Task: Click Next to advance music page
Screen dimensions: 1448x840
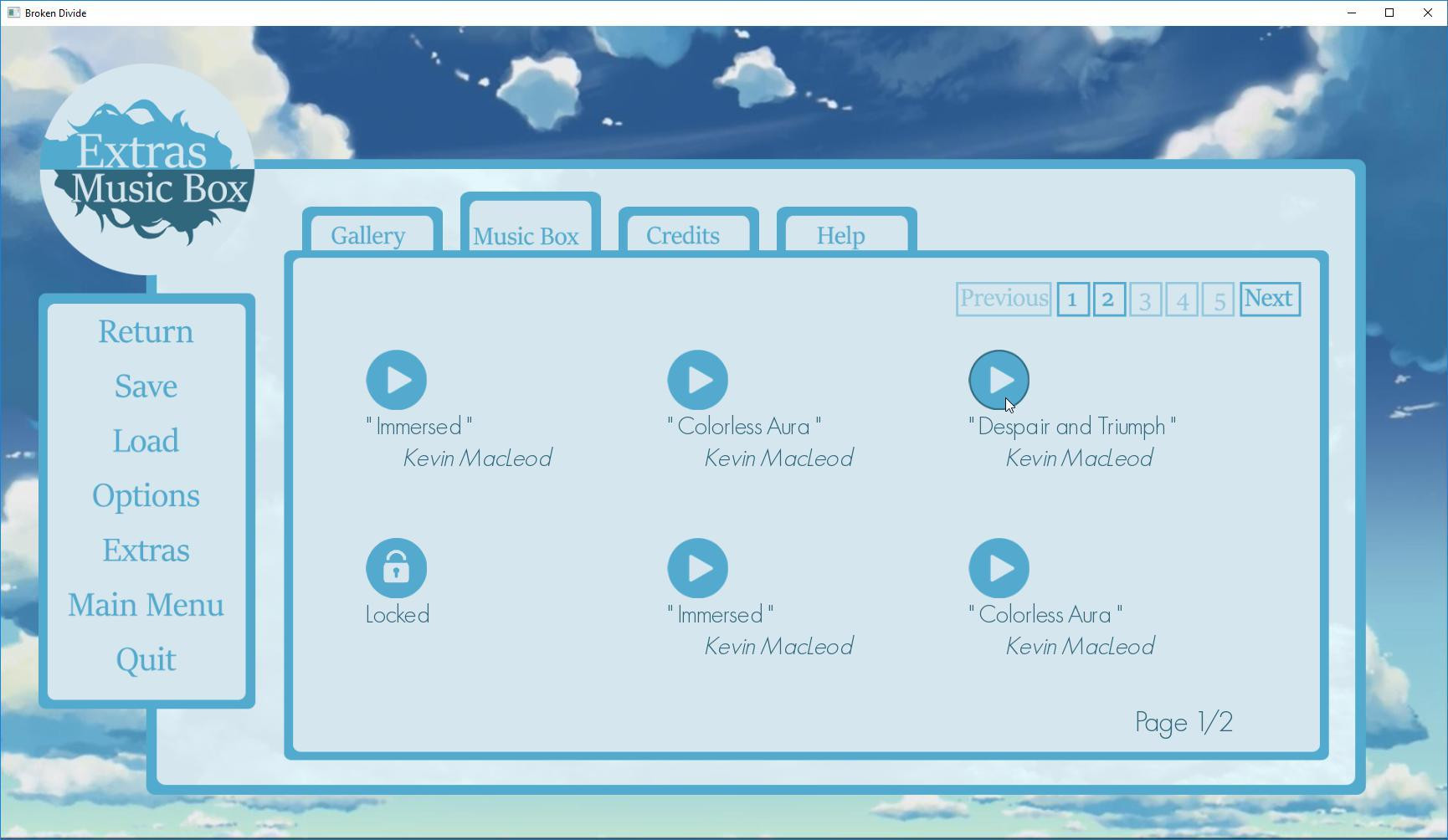Action: point(1270,299)
